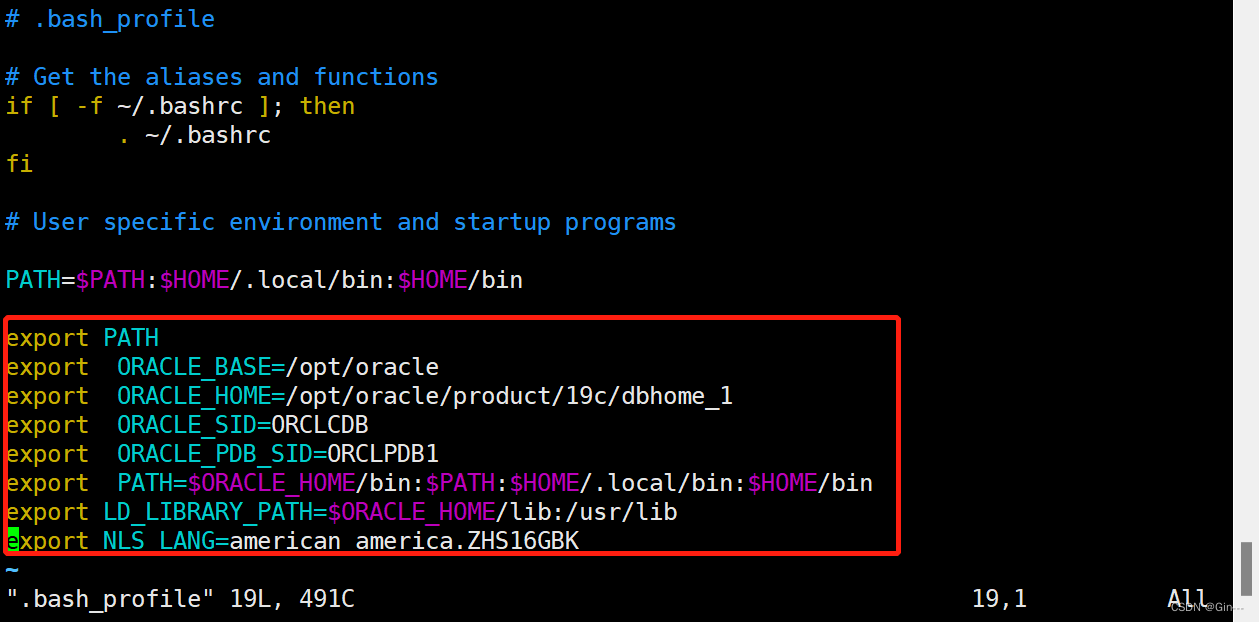The width and height of the screenshot is (1259, 622).
Task: Click ORACLE_PDB_SID=ORCLPDB1 value
Action: pos(278,454)
